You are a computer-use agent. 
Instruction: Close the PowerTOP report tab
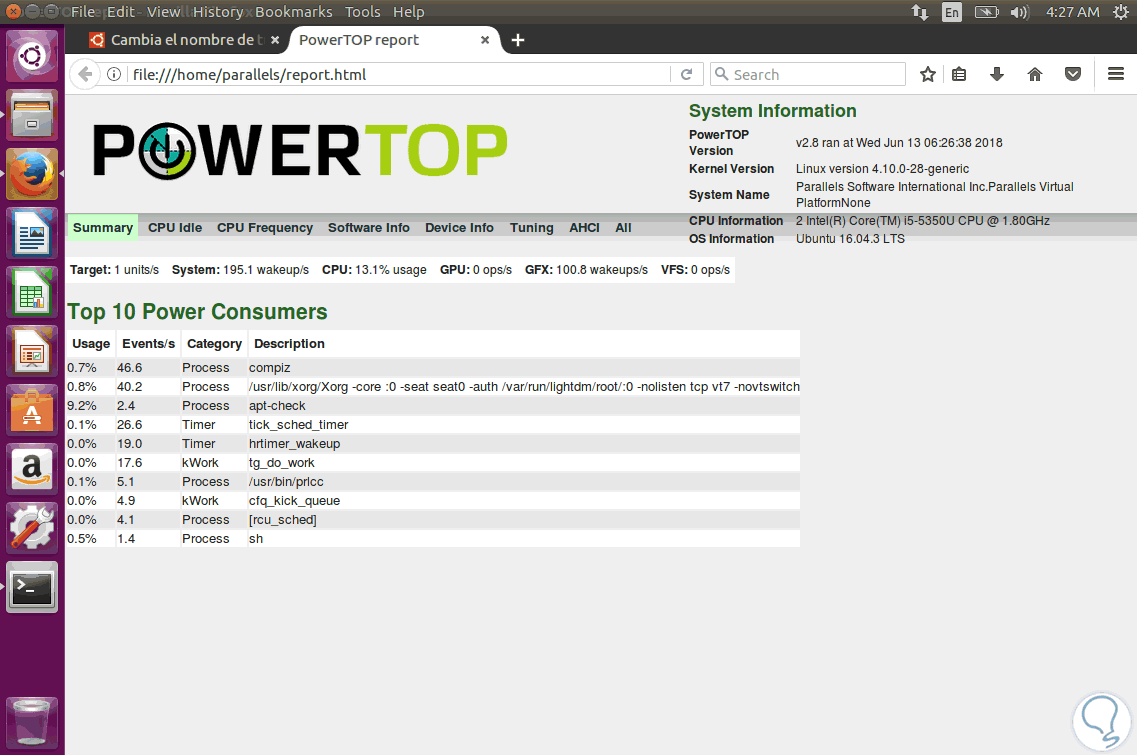[x=485, y=40]
